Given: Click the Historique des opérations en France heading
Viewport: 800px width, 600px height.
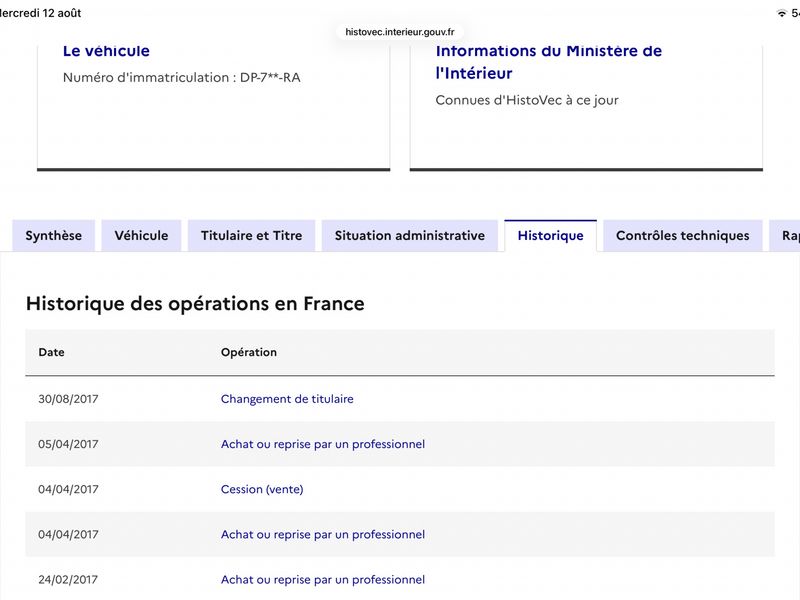Looking at the screenshot, I should tap(195, 304).
